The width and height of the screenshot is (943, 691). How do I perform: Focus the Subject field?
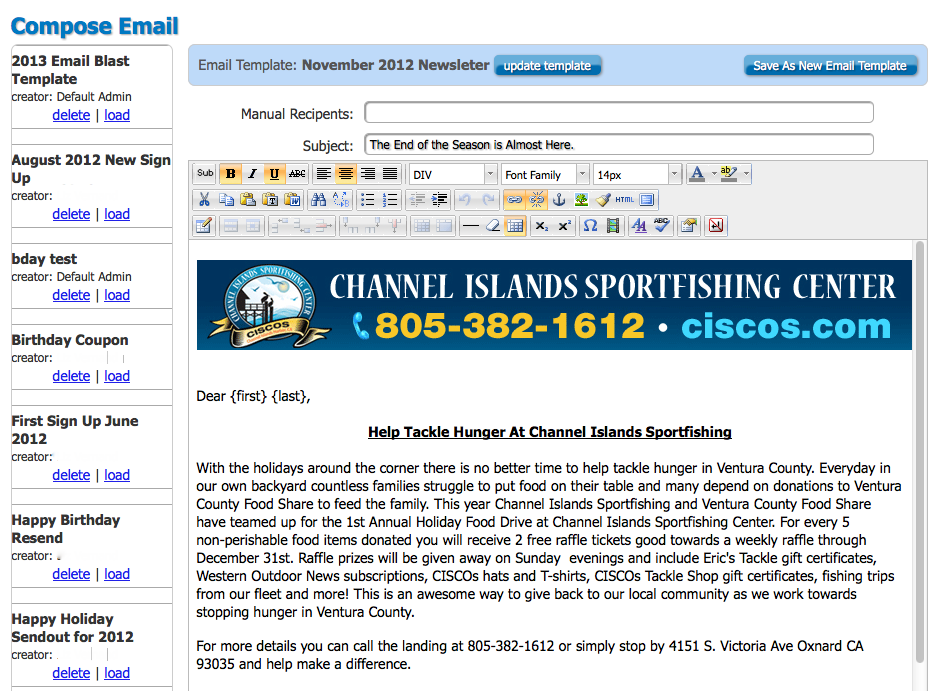tap(619, 144)
